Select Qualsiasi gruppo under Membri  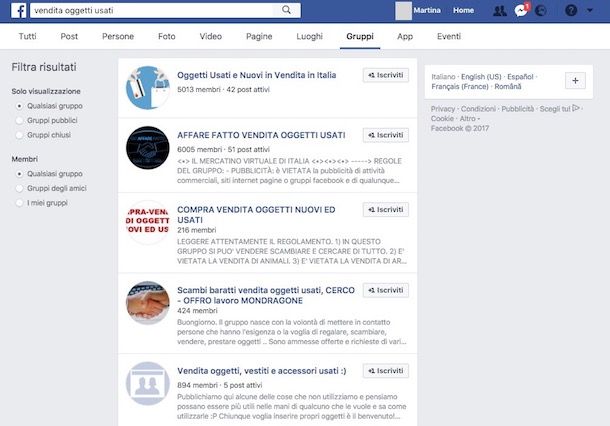[x=19, y=174]
